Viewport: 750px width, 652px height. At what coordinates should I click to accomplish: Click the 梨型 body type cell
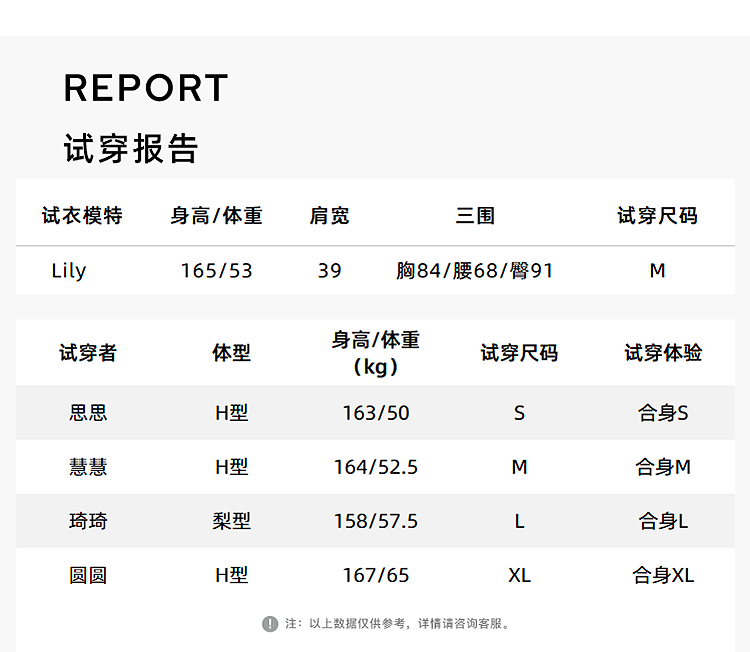pos(232,521)
